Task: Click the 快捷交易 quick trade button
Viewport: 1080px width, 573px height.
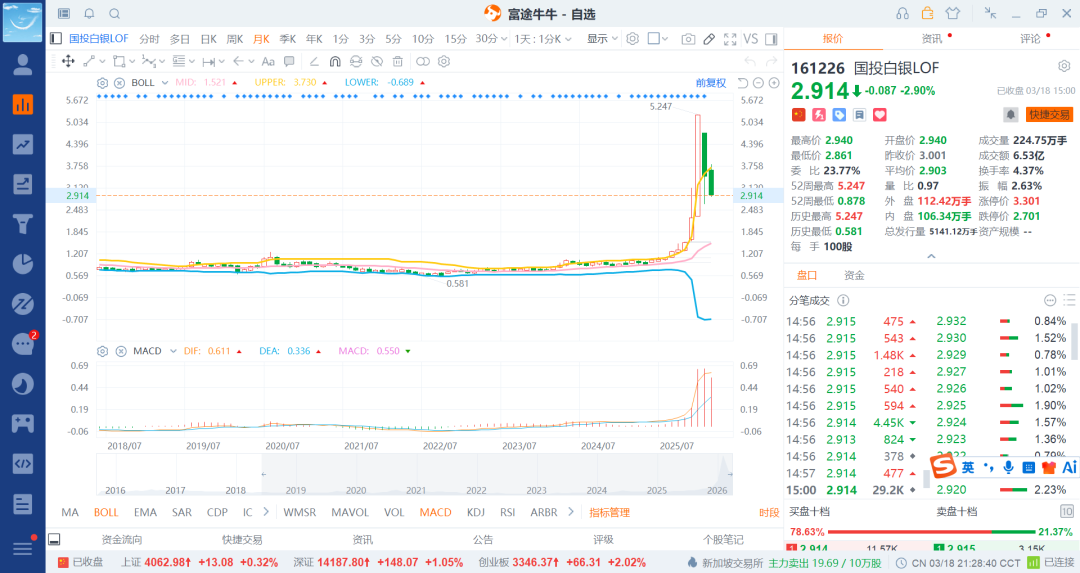Action: click(x=1050, y=114)
